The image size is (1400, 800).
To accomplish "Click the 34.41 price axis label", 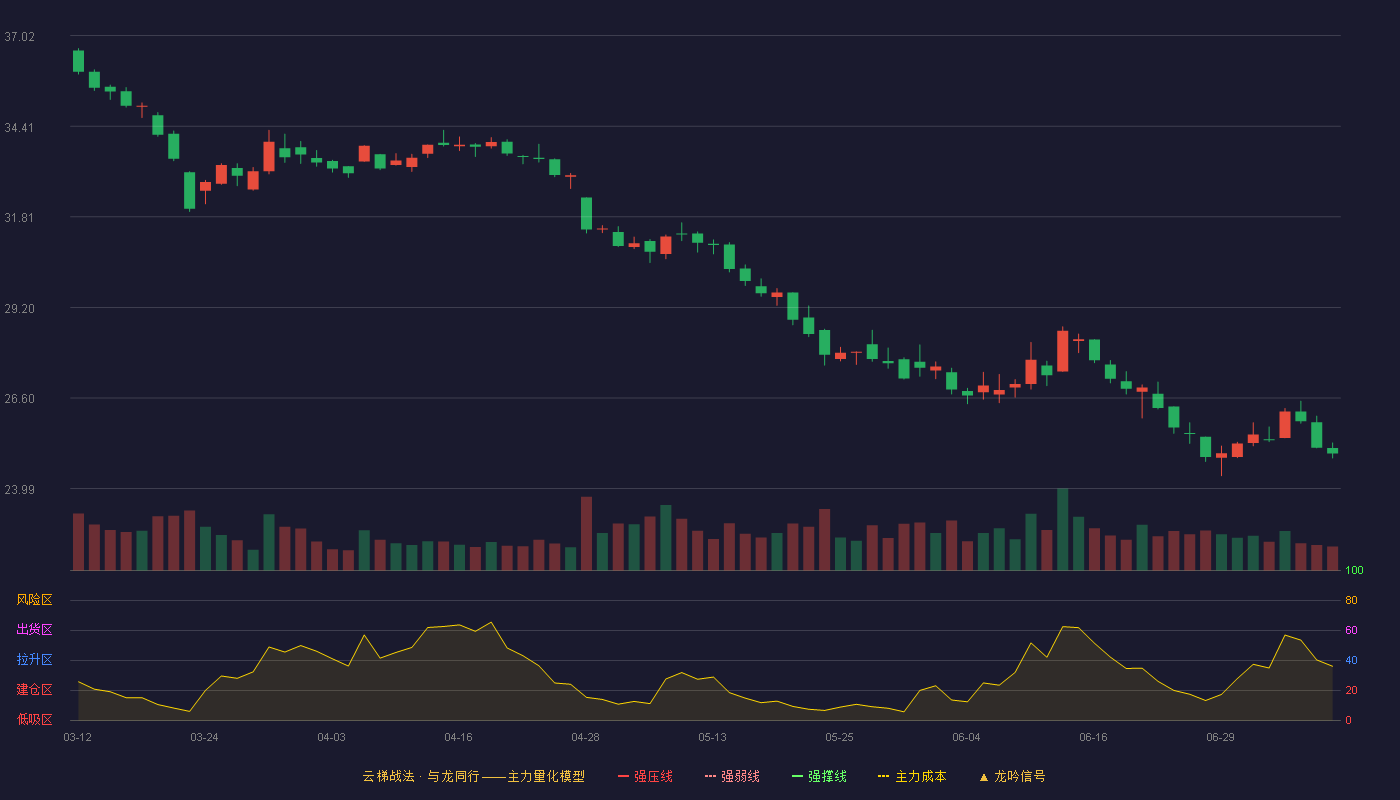I will click(x=19, y=128).
